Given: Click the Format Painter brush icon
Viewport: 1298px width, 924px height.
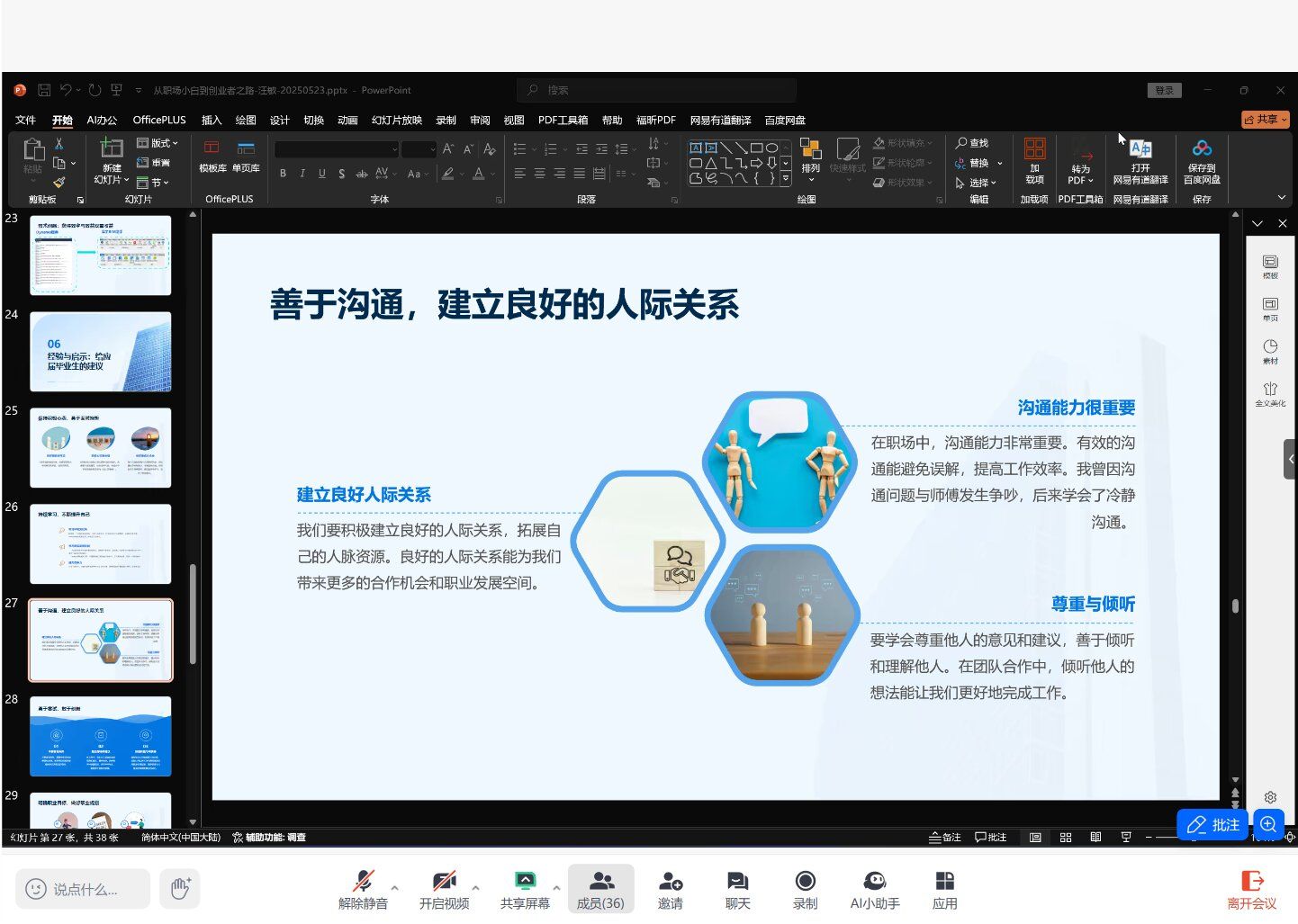Looking at the screenshot, I should coord(59,183).
